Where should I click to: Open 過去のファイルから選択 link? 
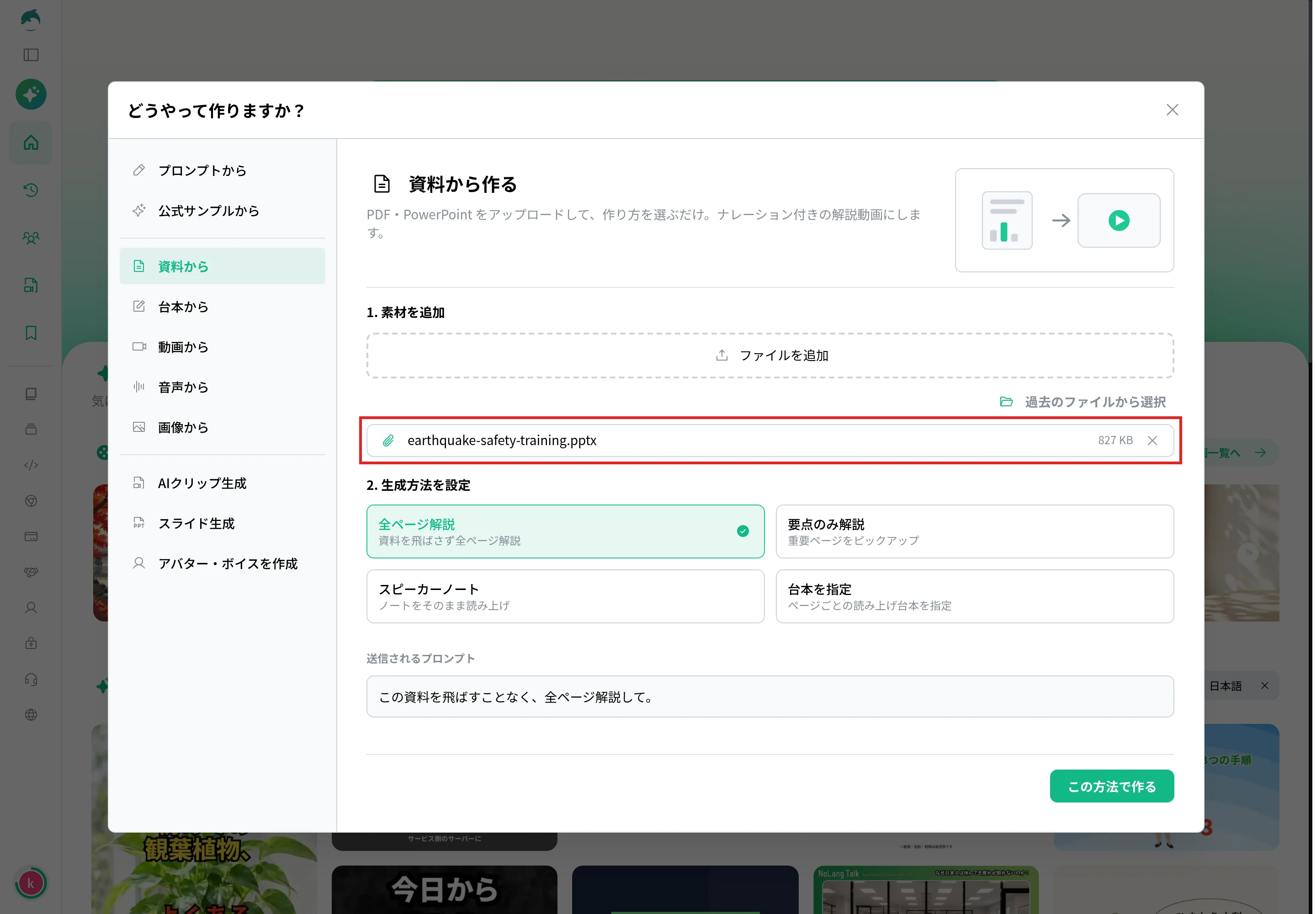(x=1083, y=402)
